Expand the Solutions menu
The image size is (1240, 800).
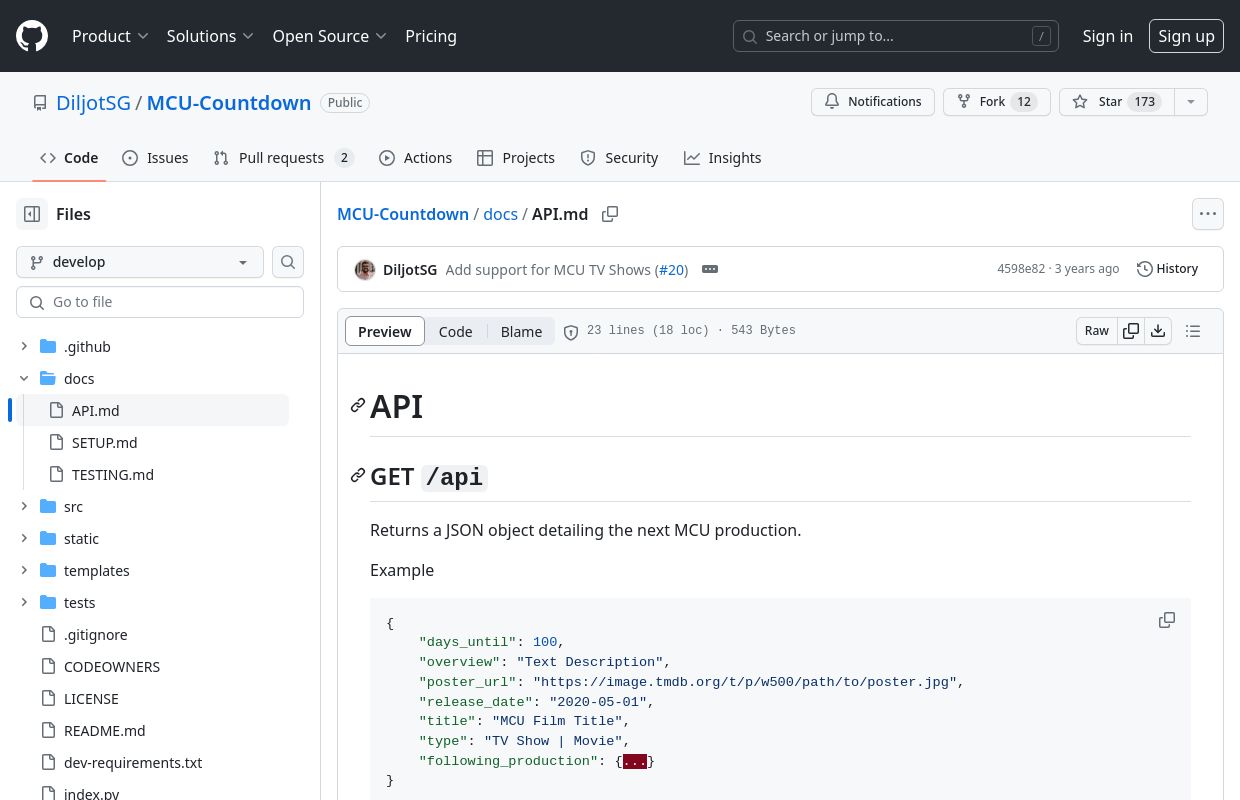pyautogui.click(x=210, y=36)
